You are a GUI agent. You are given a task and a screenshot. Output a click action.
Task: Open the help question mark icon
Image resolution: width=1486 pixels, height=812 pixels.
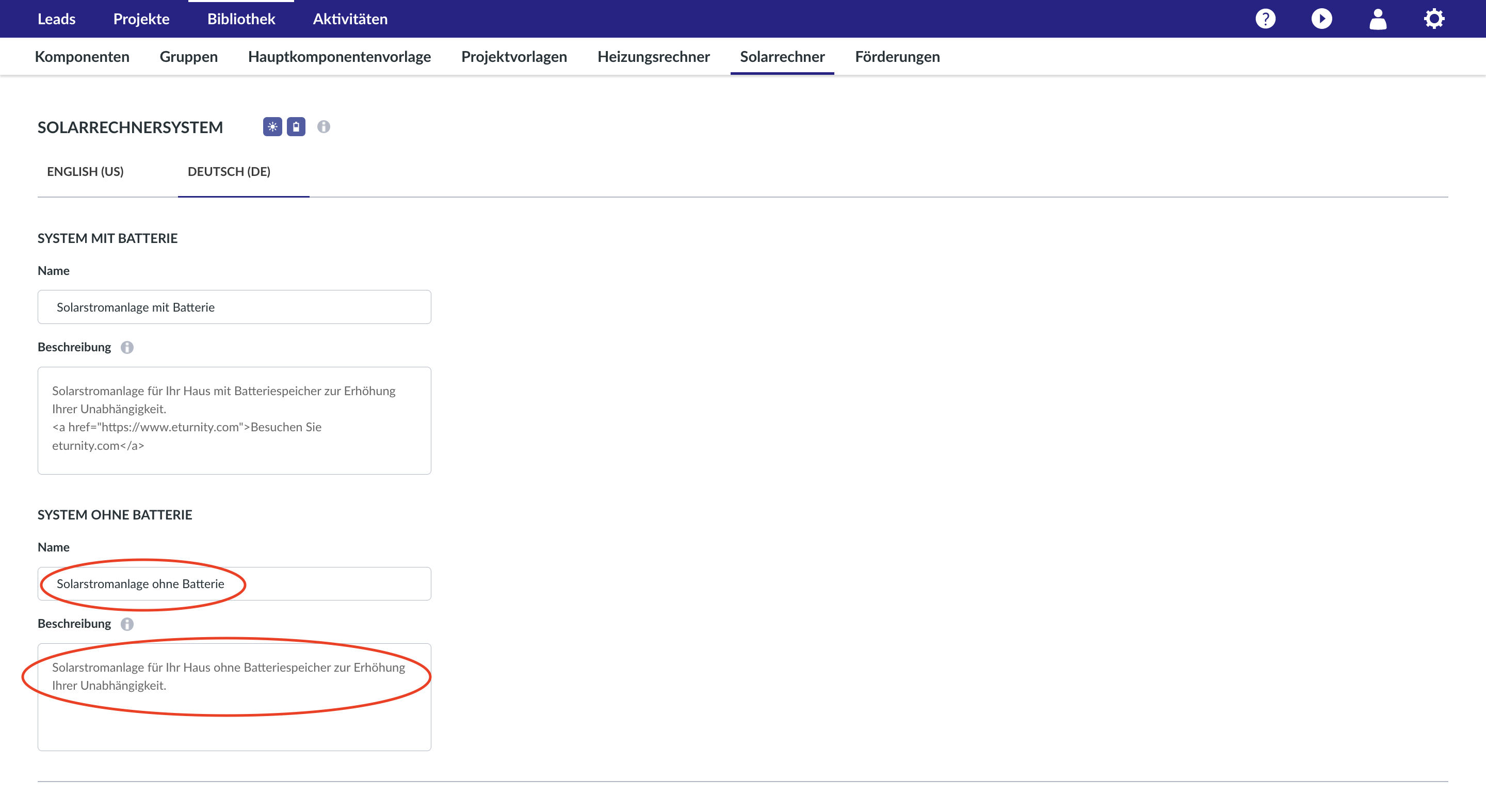1265,19
